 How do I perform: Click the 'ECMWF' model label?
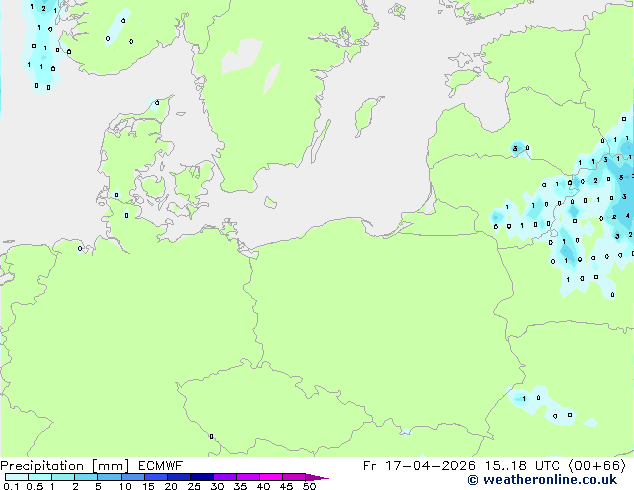pyautogui.click(x=161, y=466)
